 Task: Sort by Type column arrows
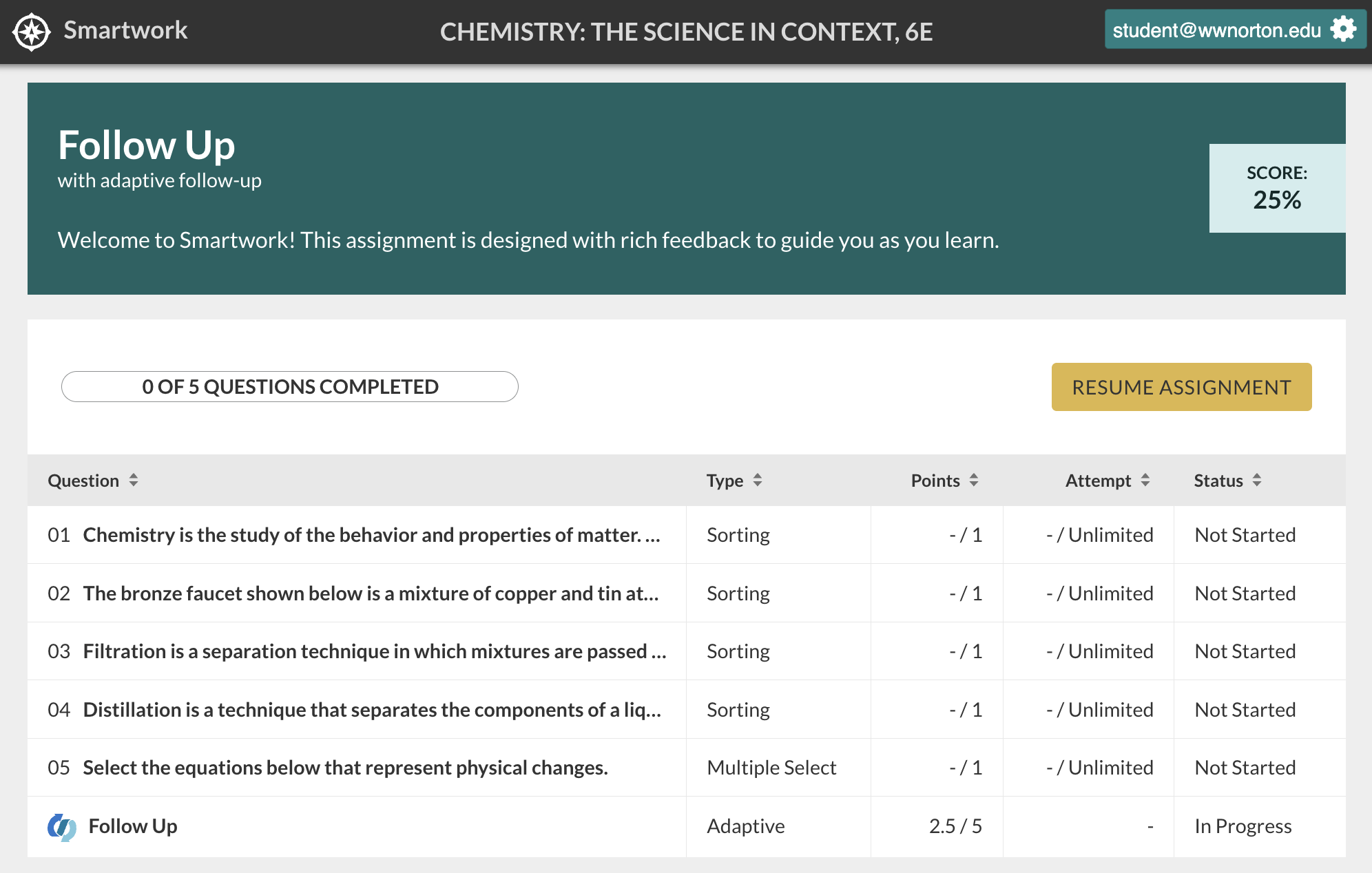[x=758, y=481]
